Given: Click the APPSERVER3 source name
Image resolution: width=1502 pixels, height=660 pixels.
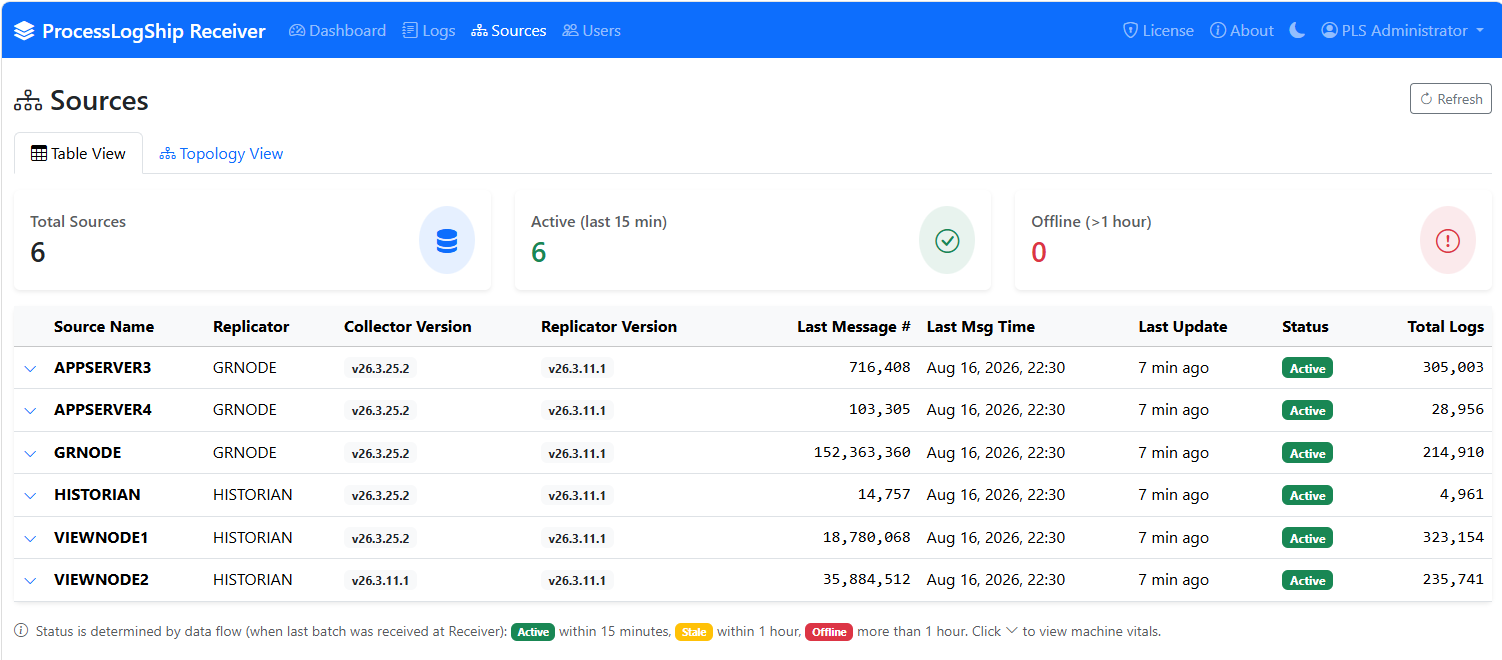Looking at the screenshot, I should [103, 368].
